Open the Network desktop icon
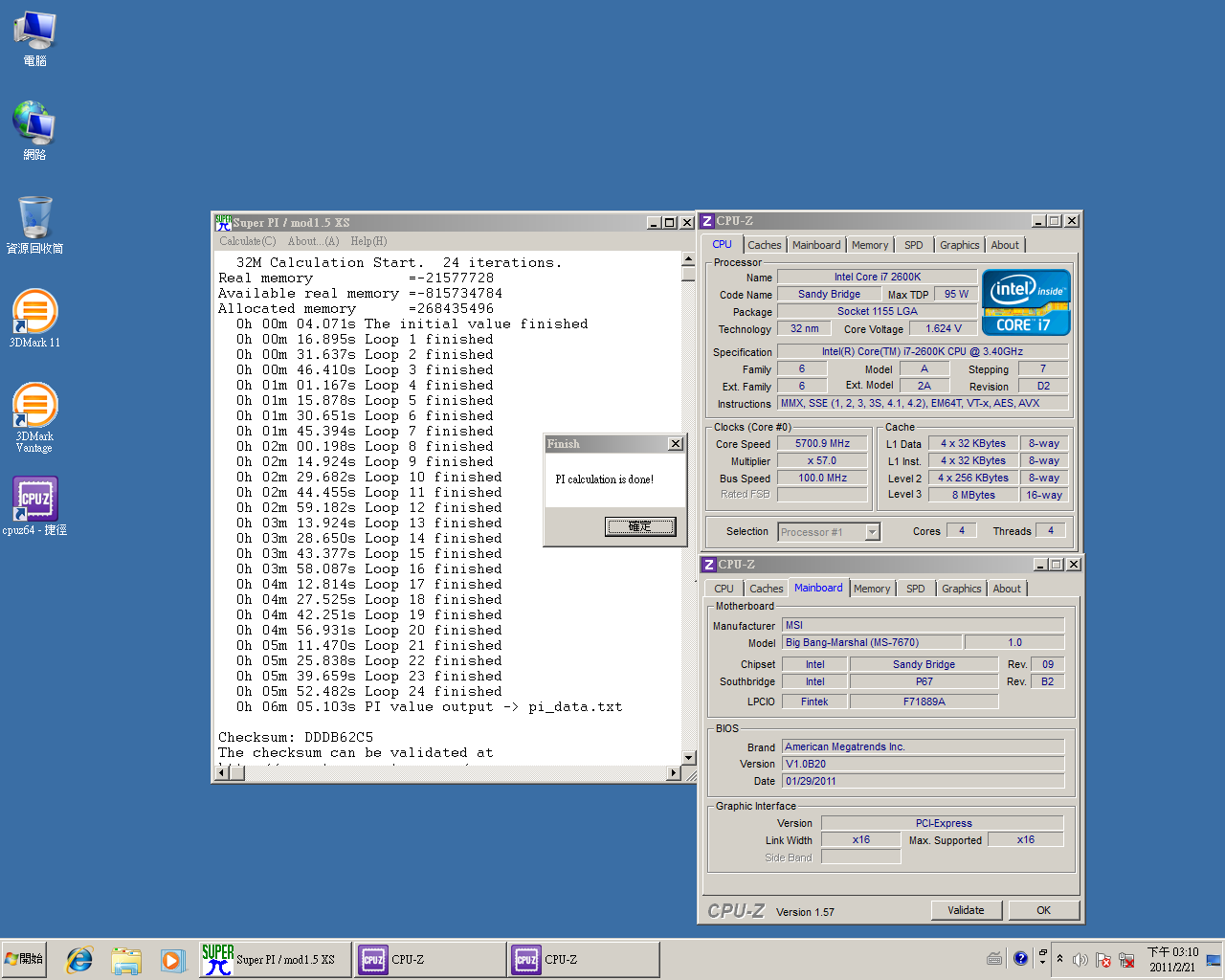This screenshot has height=980, width=1225. 34,130
